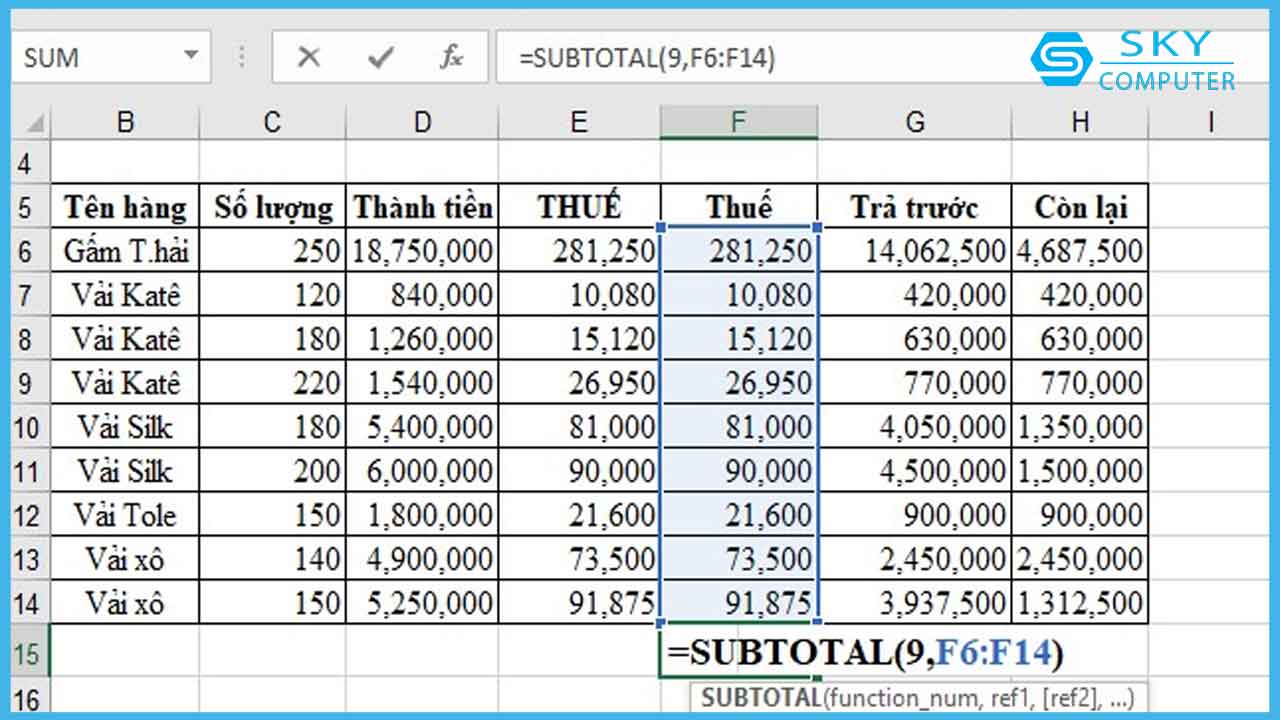Viewport: 1280px width, 720px height.
Task: Click the SUBTOTAL formula in cell F15
Action: 866,652
